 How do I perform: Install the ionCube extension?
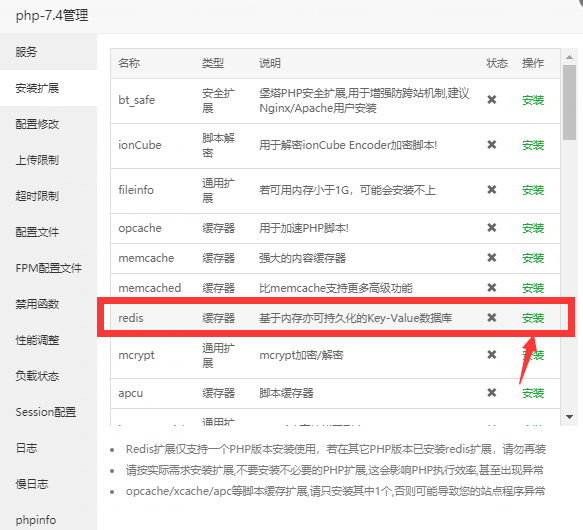click(533, 145)
